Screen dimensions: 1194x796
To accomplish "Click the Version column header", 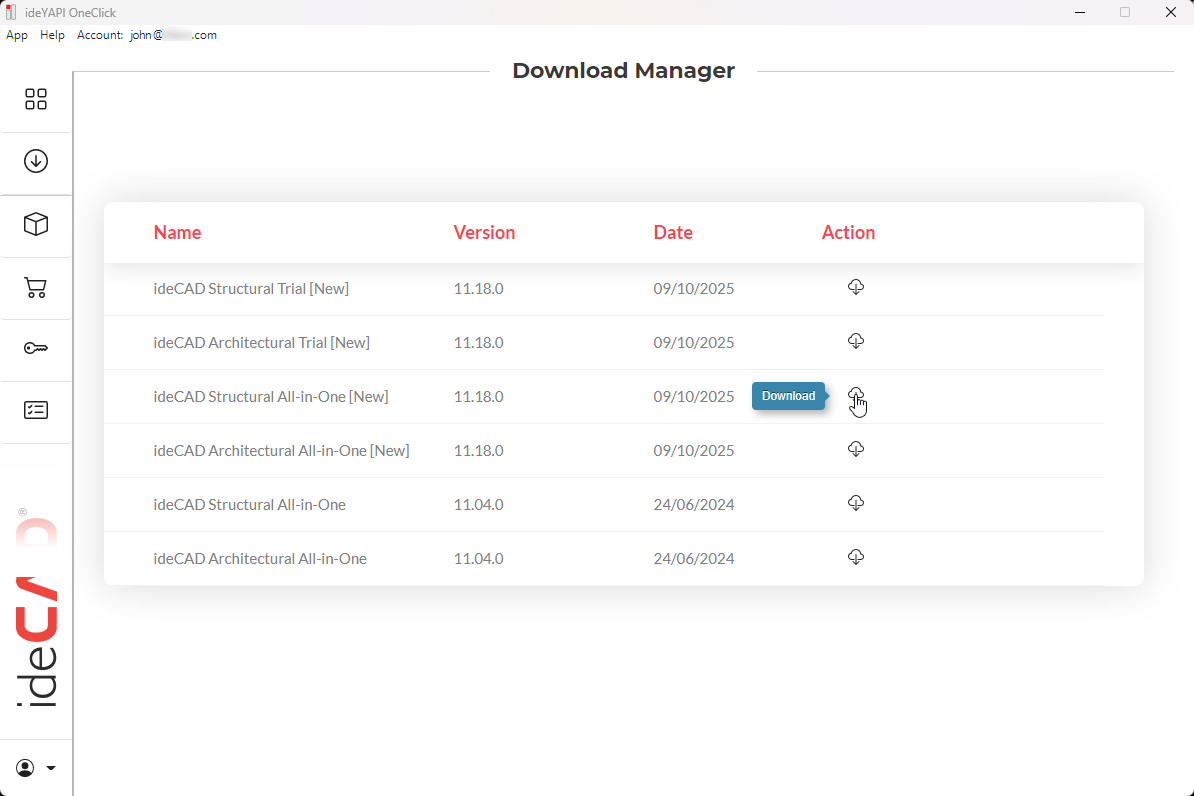I will pos(484,233).
